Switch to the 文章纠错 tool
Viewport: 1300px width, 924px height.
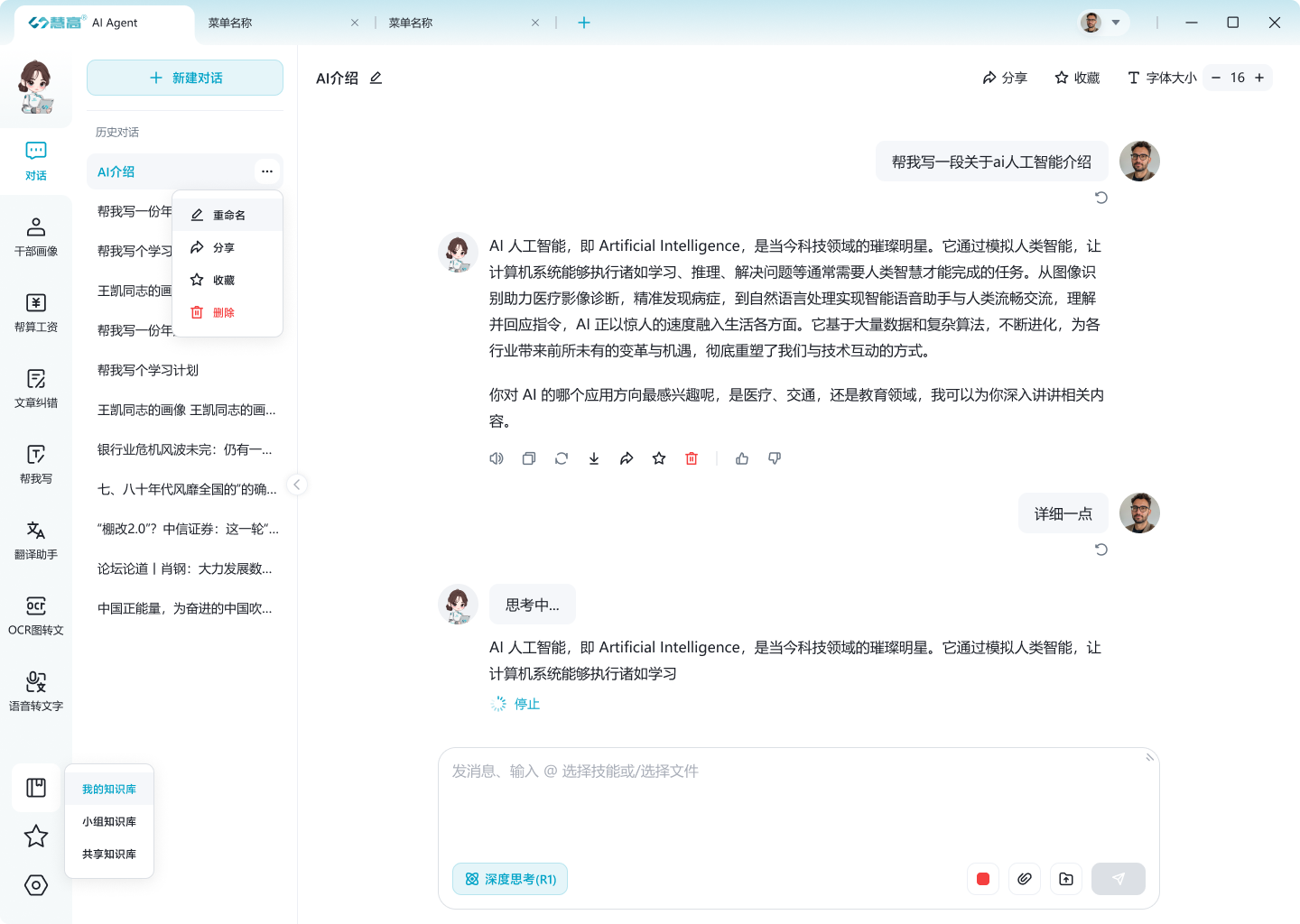(x=35, y=387)
